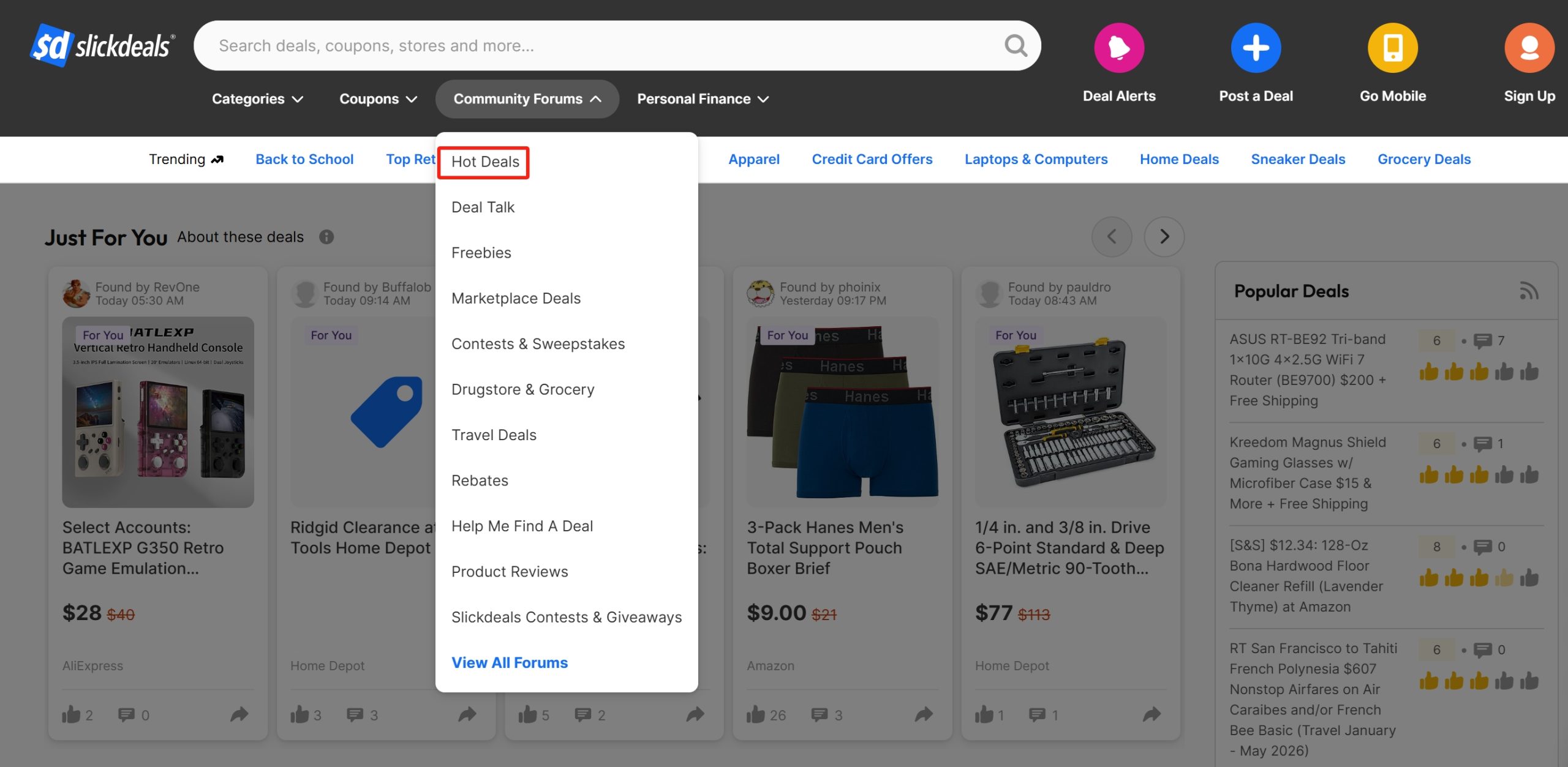Viewport: 1568px width, 767px height.
Task: Open ASUS RT-BE92 router popular deal
Action: coord(1308,370)
